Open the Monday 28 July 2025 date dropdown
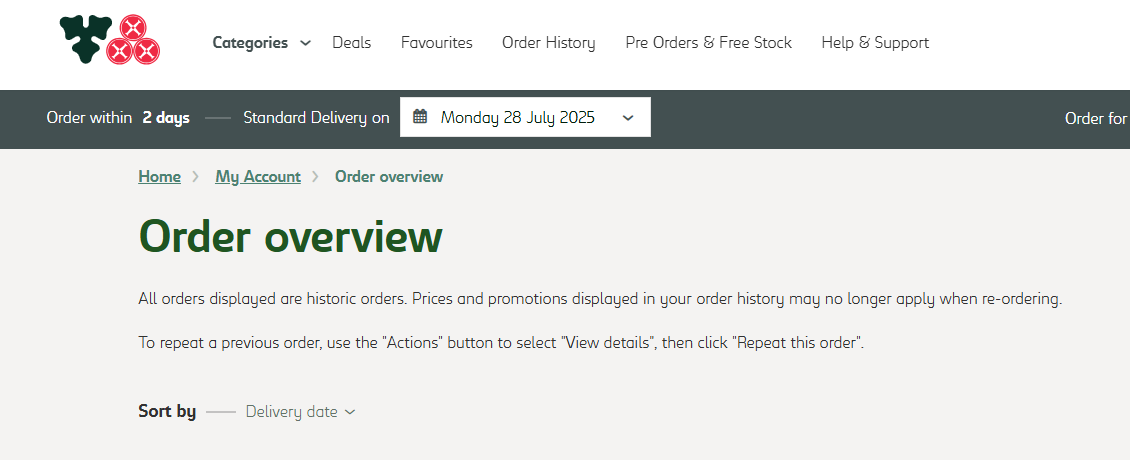1130x460 pixels. pos(525,117)
